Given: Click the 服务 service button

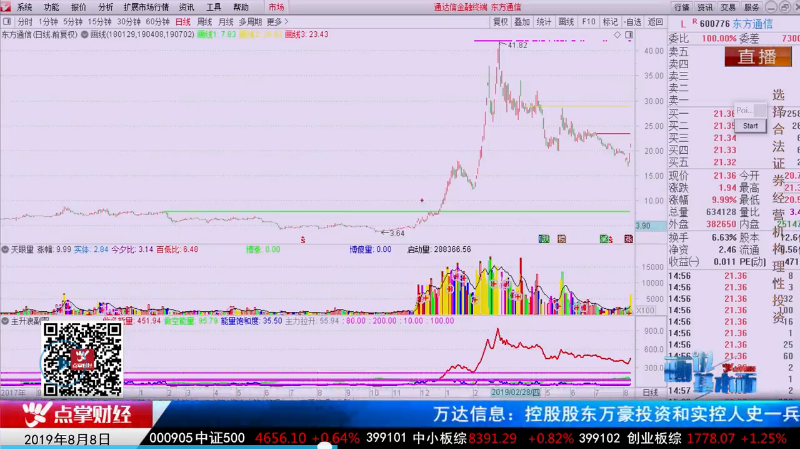Looking at the screenshot, I should [751, 7].
